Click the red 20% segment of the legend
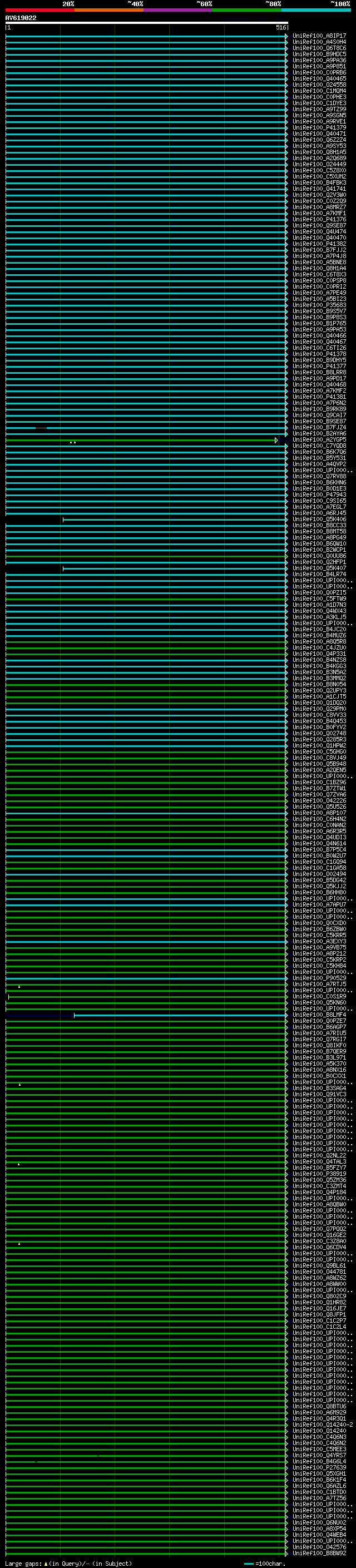The width and height of the screenshot is (356, 1568). click(39, 10)
